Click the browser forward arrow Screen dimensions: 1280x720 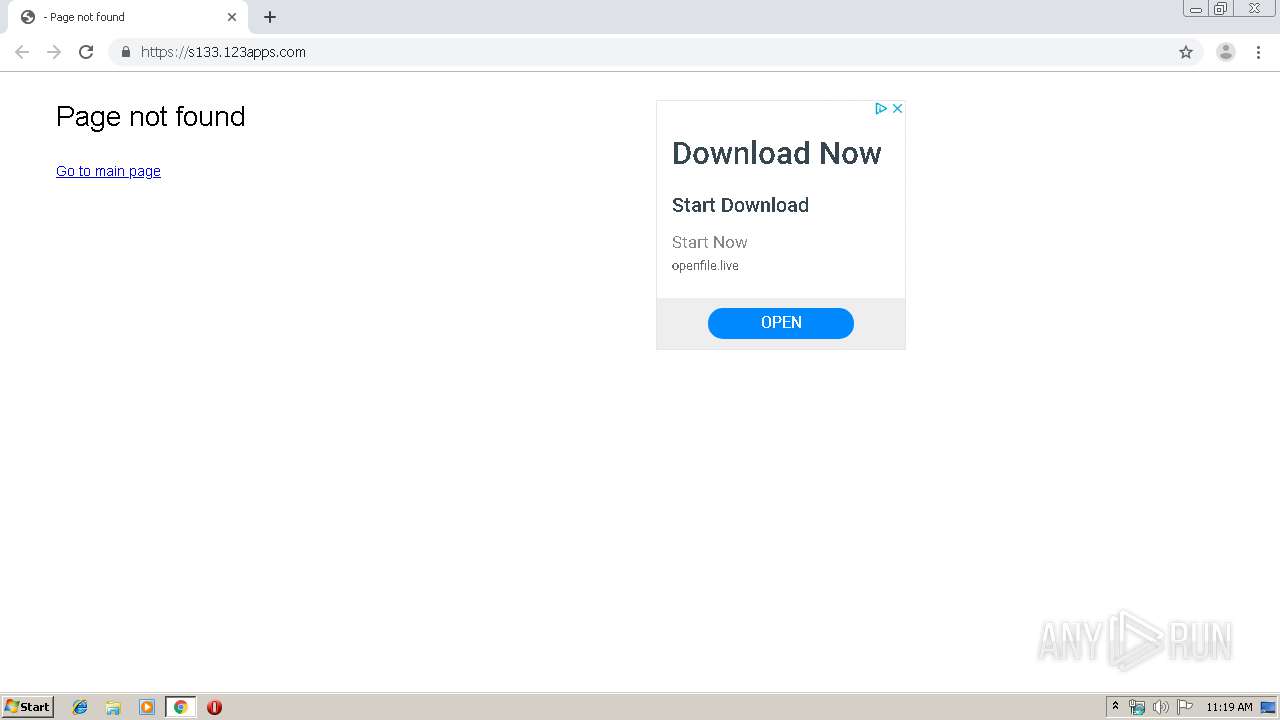click(54, 52)
